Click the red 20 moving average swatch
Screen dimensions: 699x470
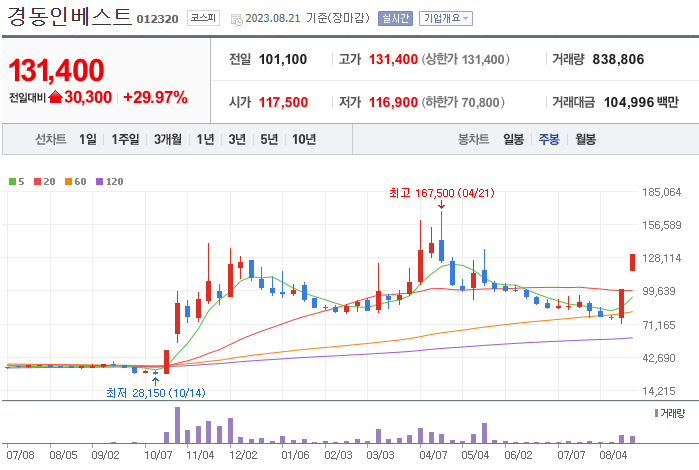[x=37, y=181]
